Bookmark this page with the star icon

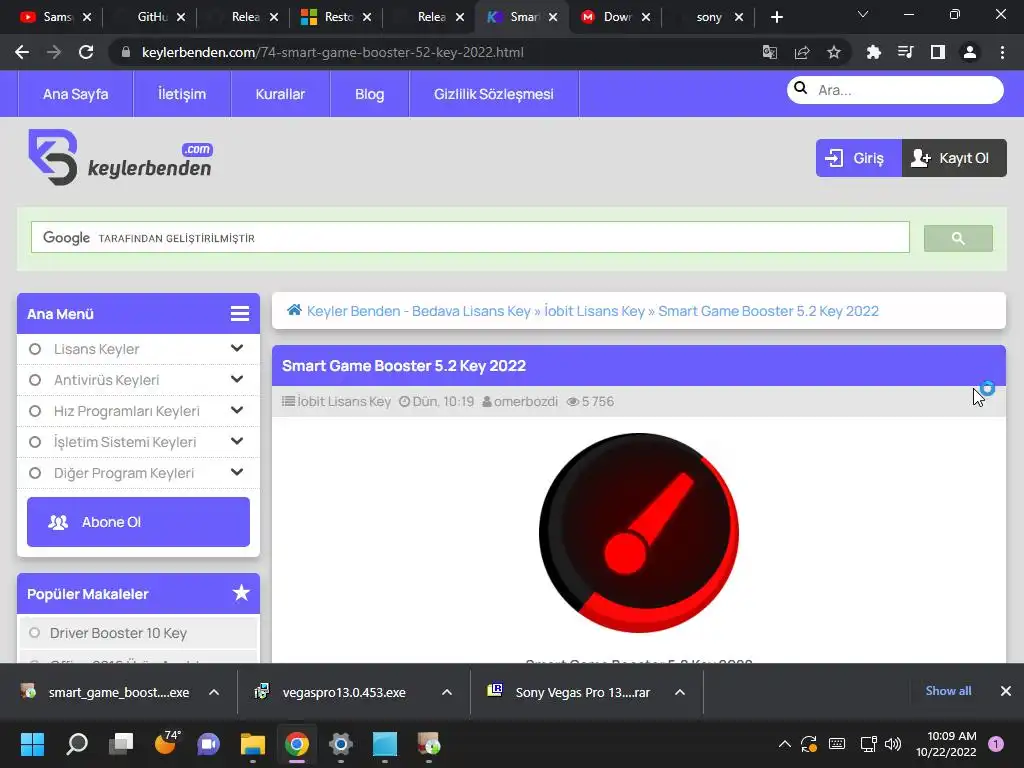(x=834, y=52)
